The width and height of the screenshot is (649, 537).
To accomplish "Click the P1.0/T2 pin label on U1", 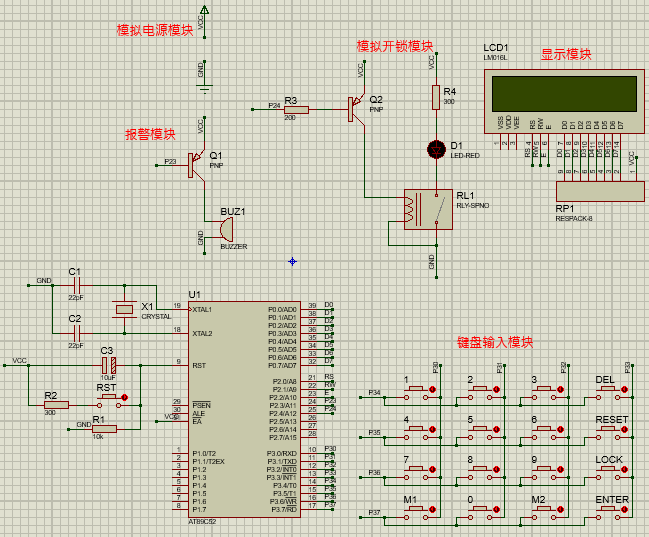I will tap(204, 453).
